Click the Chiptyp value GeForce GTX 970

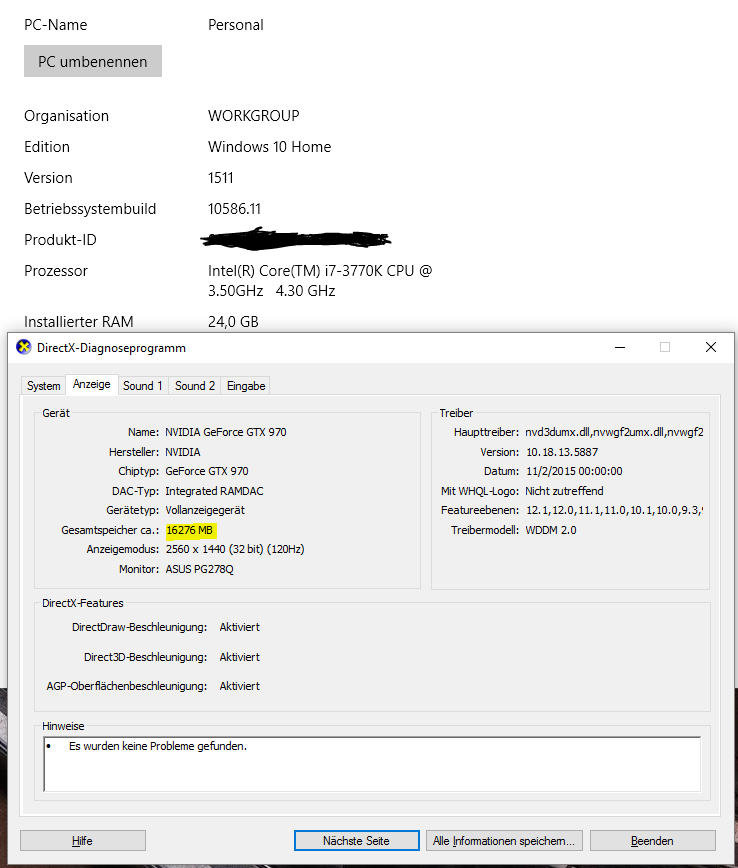pyautogui.click(x=207, y=471)
